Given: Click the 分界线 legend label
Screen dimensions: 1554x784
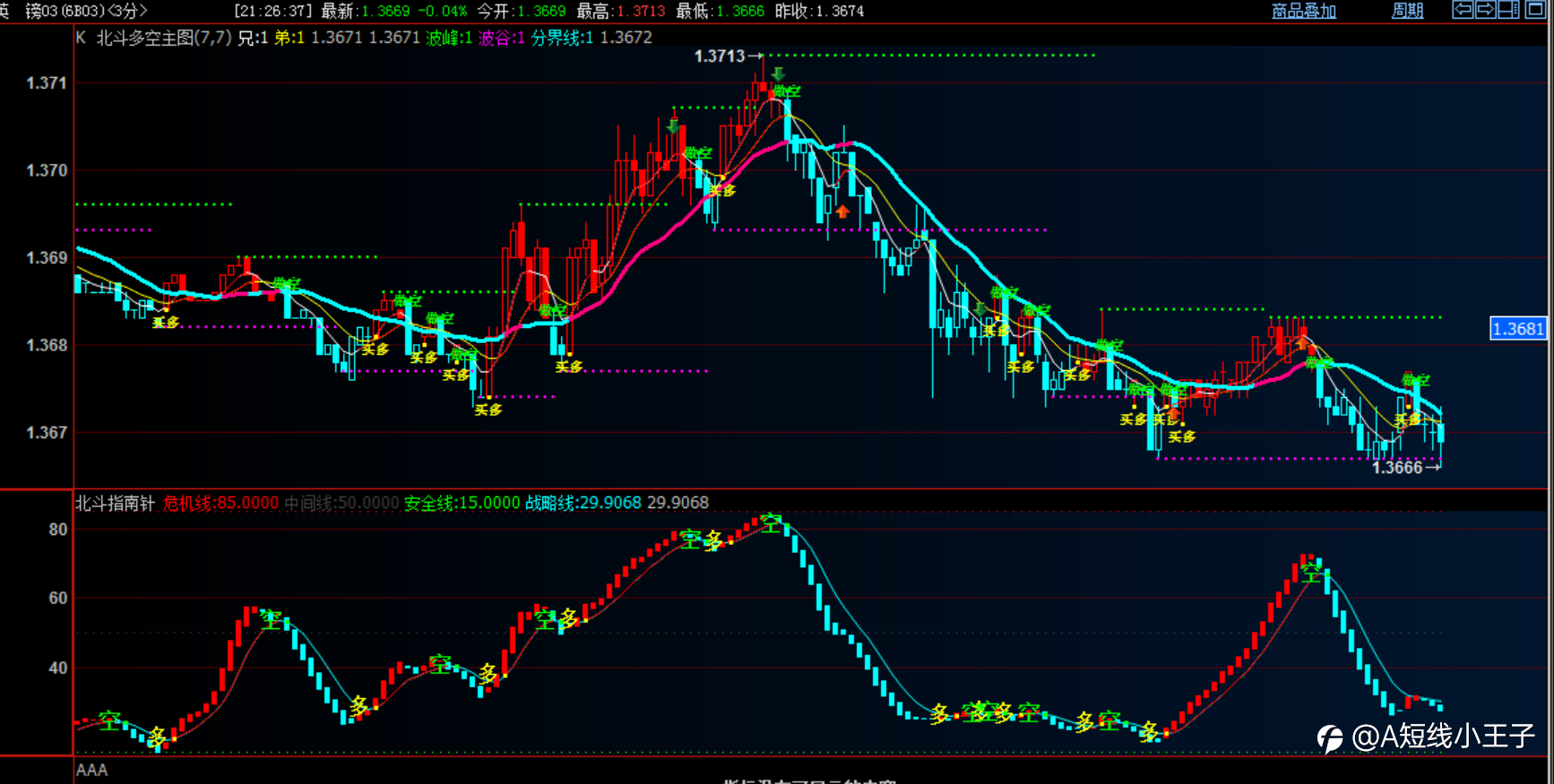Looking at the screenshot, I should (x=556, y=38).
